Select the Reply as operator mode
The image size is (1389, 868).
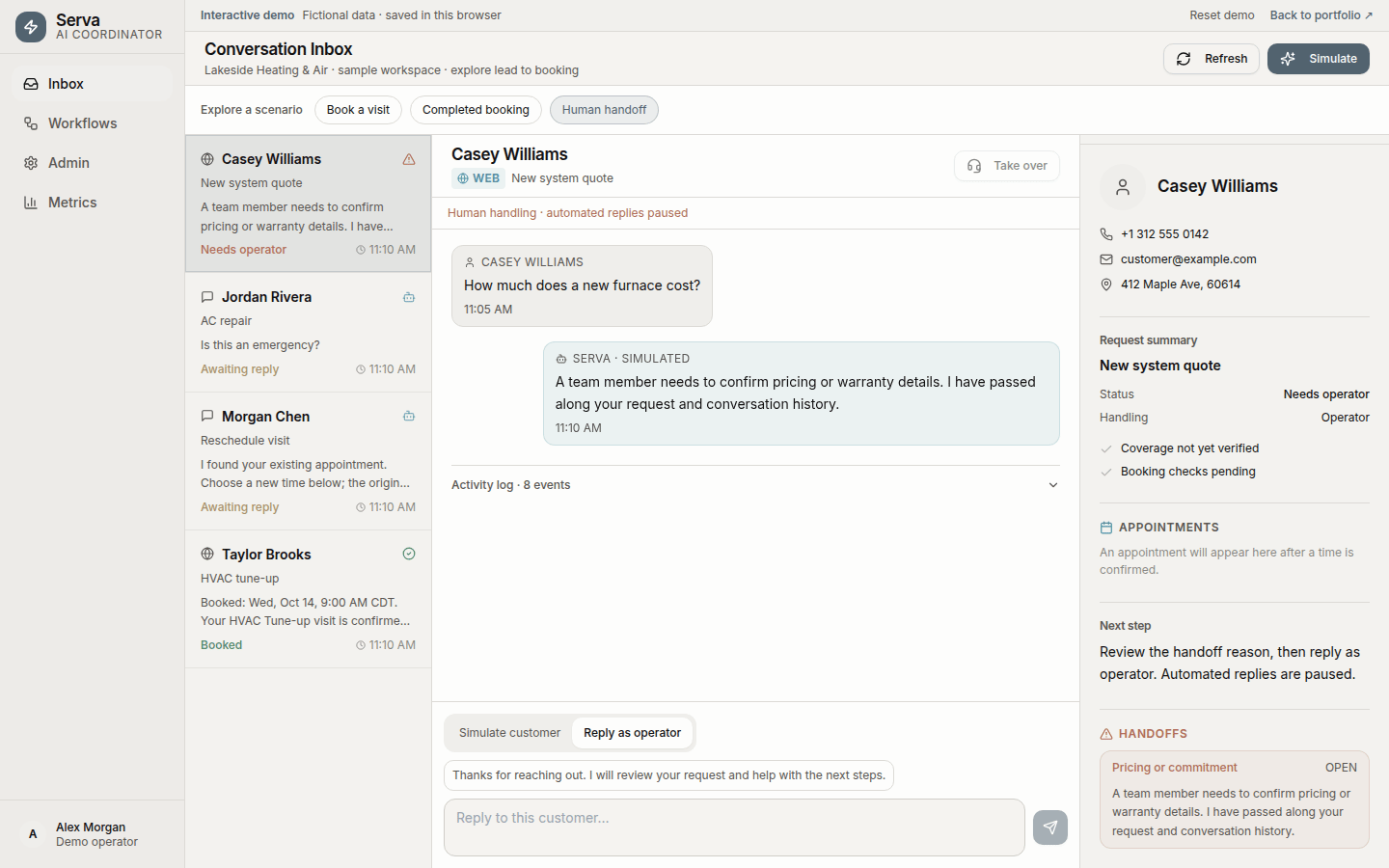click(x=632, y=733)
